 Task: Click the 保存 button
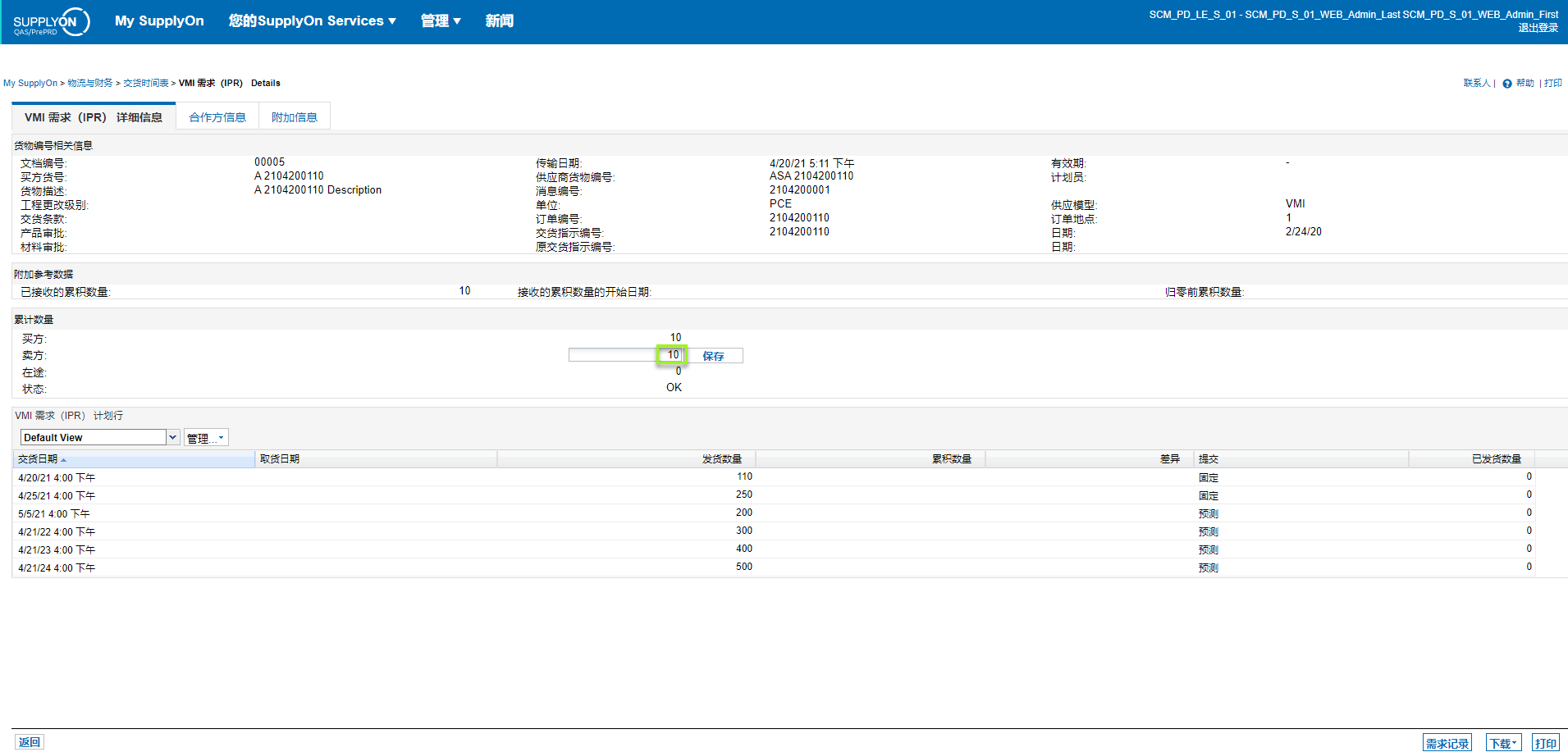[x=713, y=356]
